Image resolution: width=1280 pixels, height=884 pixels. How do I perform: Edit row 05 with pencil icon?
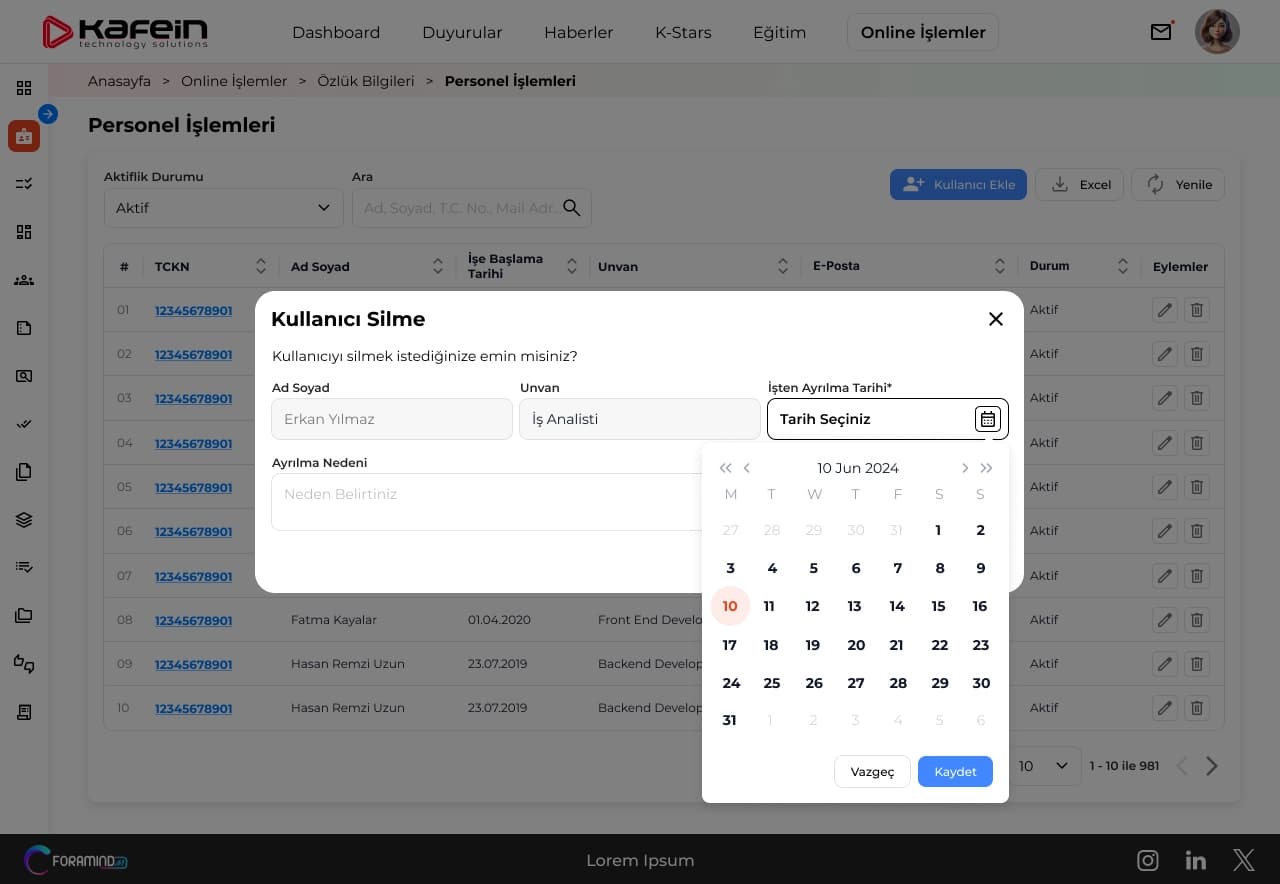pos(1164,487)
